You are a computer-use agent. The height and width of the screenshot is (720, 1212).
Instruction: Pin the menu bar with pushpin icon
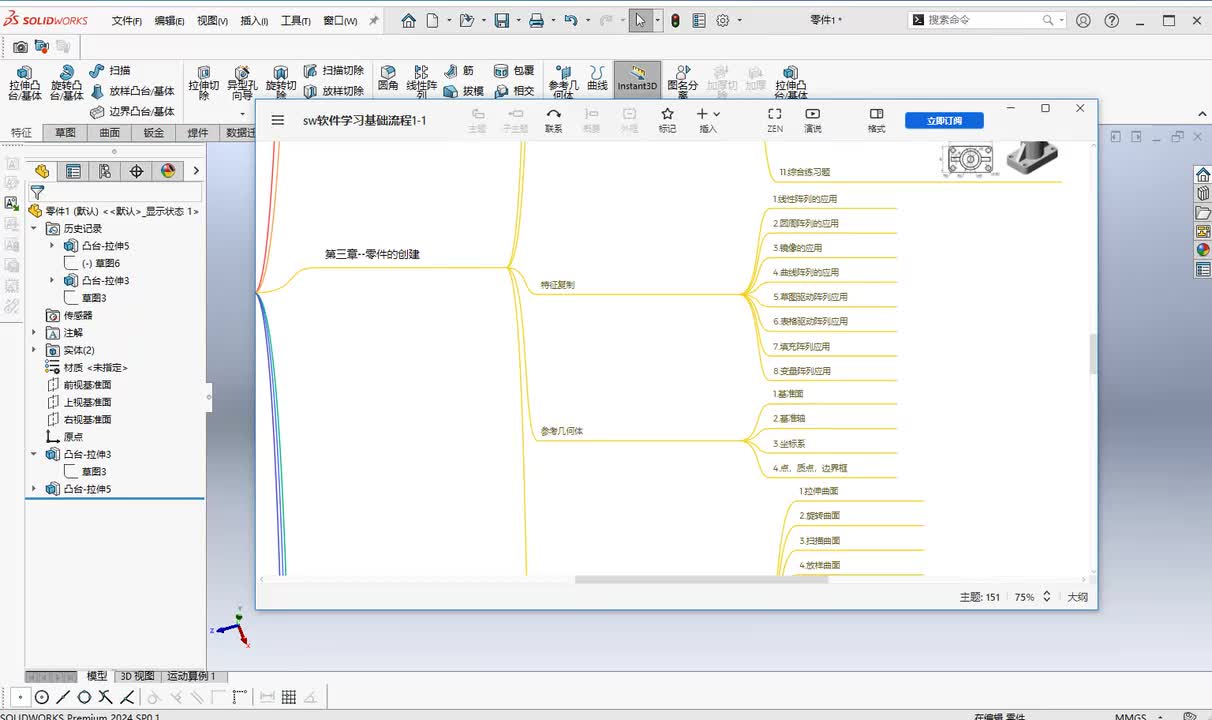(x=374, y=20)
